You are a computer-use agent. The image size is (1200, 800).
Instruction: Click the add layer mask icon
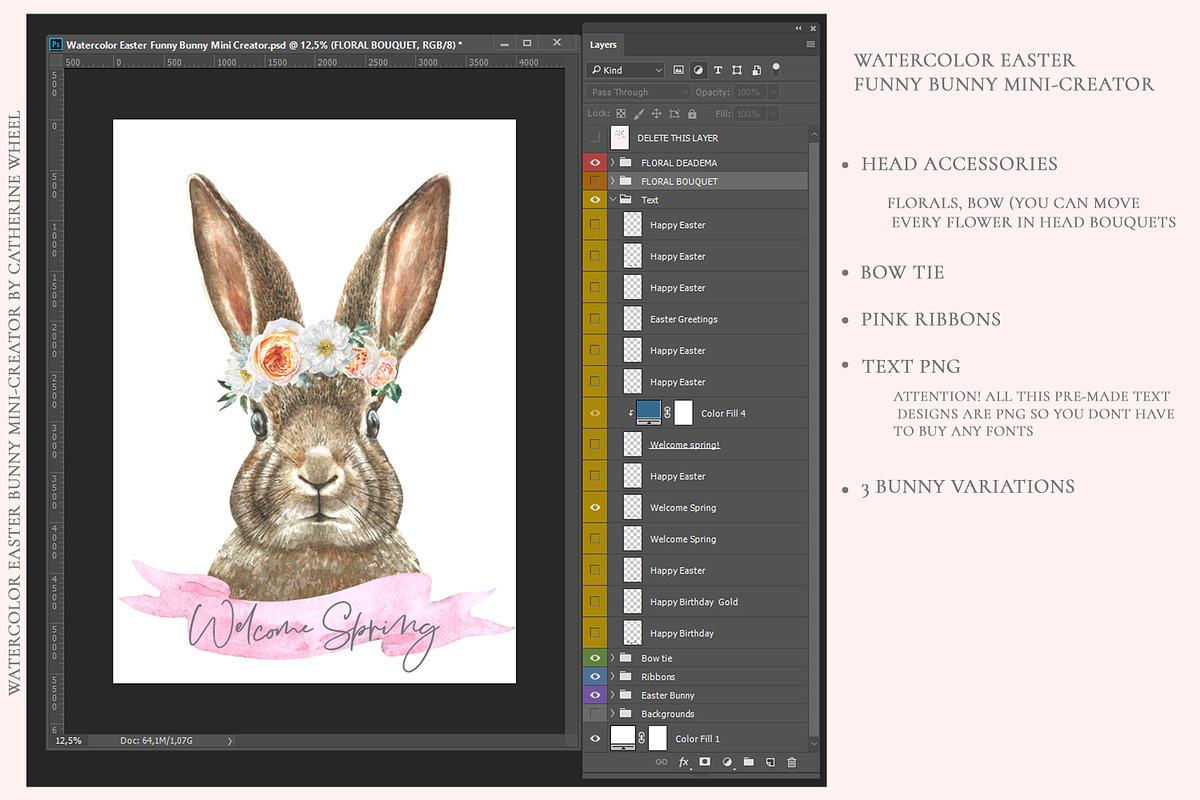pos(704,762)
